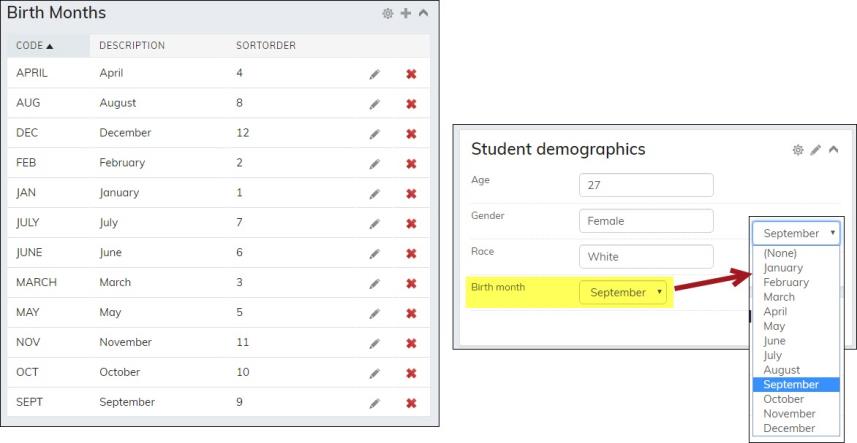Viewport: 857px width, 443px height.
Task: Open the Birth month dropdown
Action: coord(625,293)
